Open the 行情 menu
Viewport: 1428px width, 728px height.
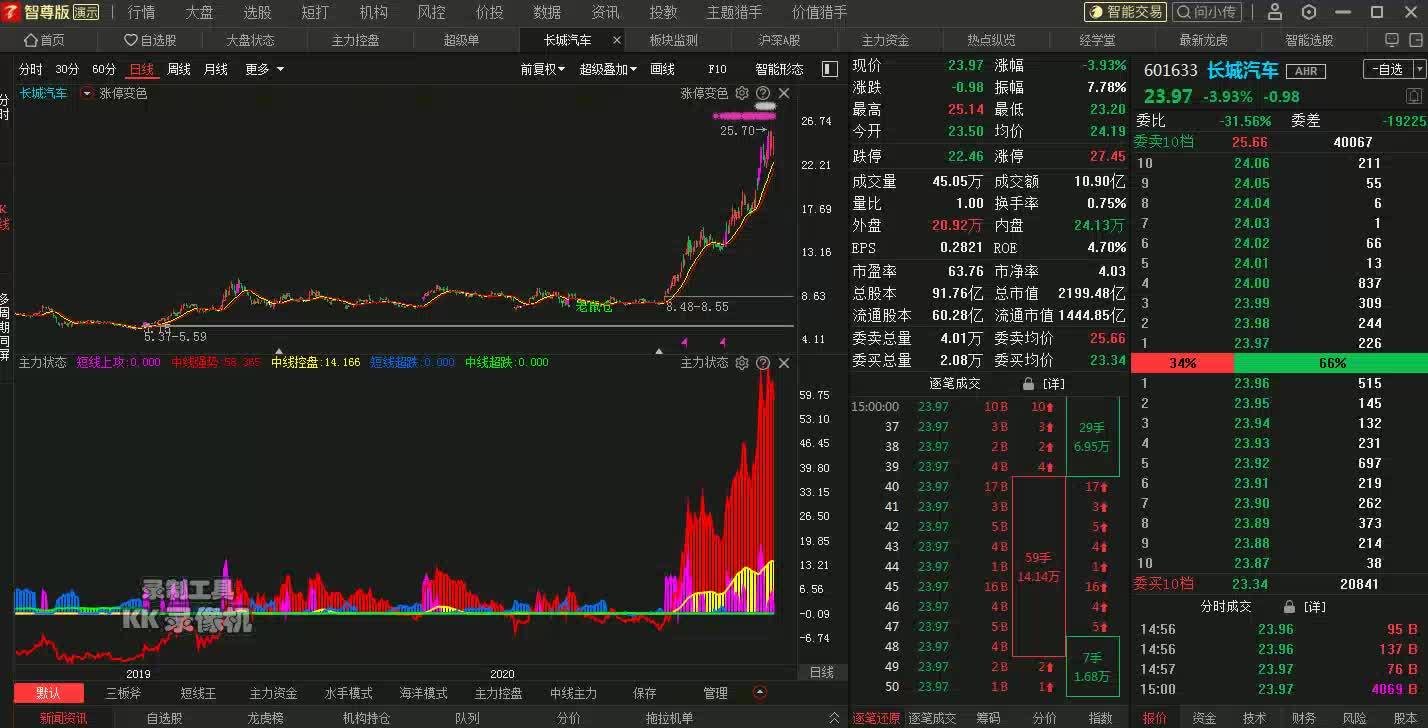point(142,12)
